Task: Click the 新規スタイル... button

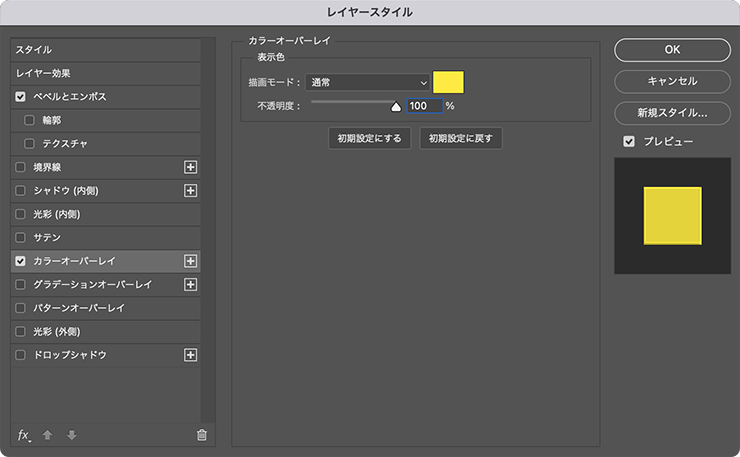Action: (x=673, y=113)
